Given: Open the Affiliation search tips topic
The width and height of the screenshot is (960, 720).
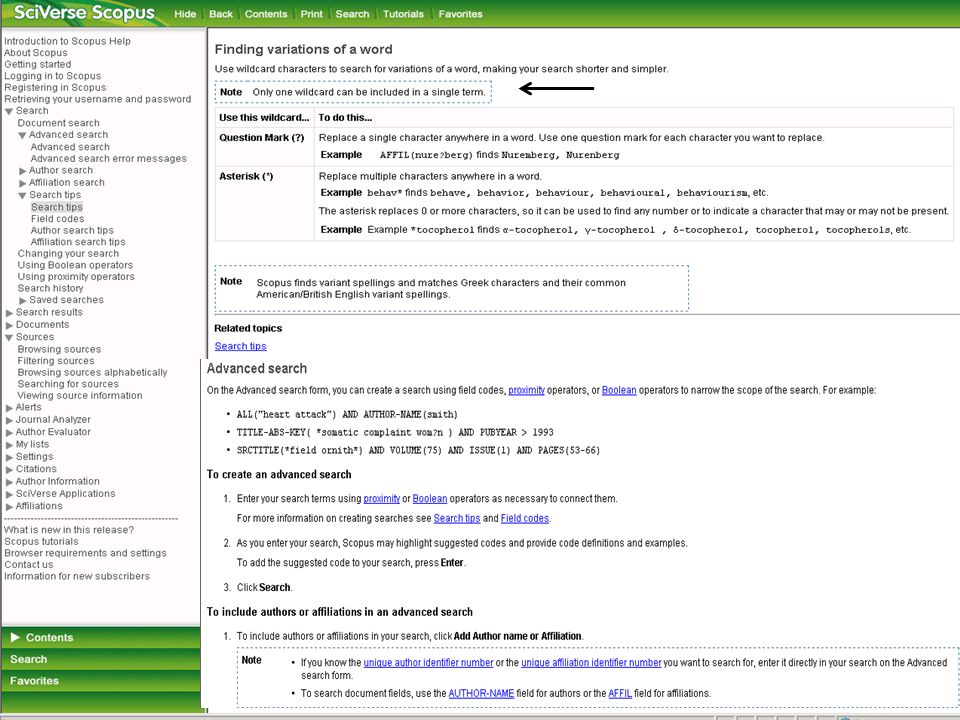Looking at the screenshot, I should pyautogui.click(x=78, y=242).
